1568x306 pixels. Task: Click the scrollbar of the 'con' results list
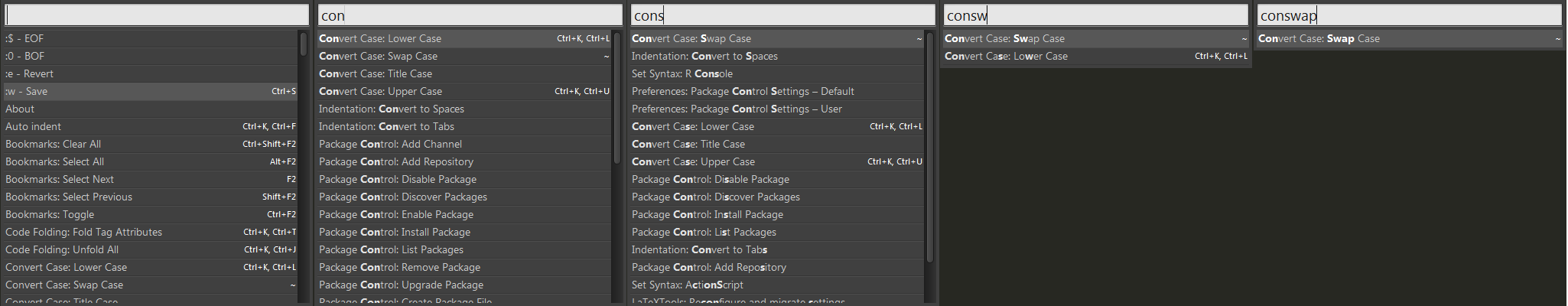click(x=616, y=99)
